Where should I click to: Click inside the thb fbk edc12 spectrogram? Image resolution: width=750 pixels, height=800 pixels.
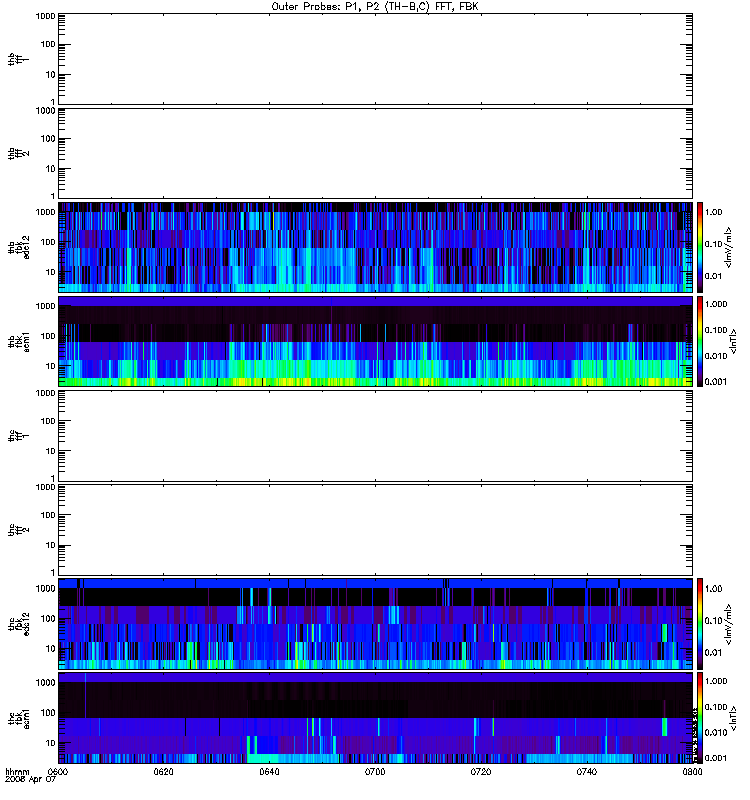(375, 247)
